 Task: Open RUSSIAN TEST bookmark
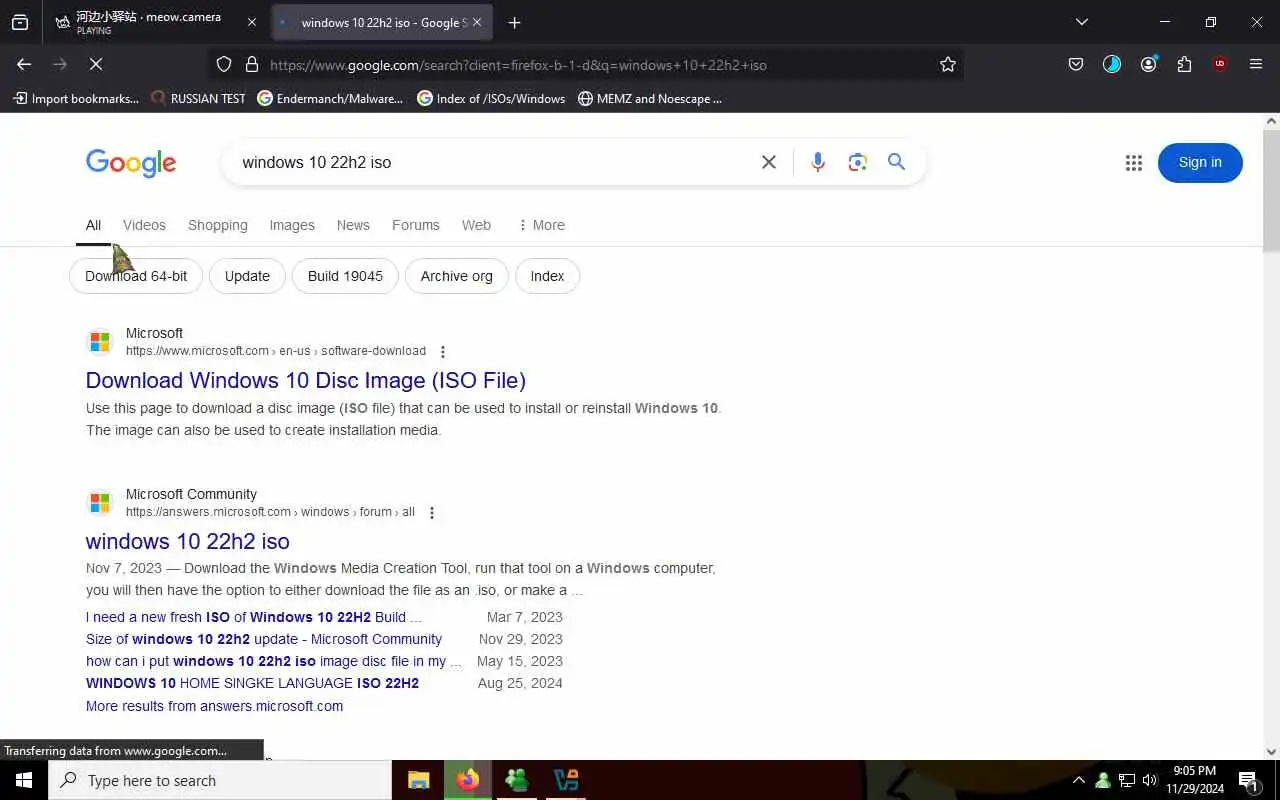tap(198, 98)
